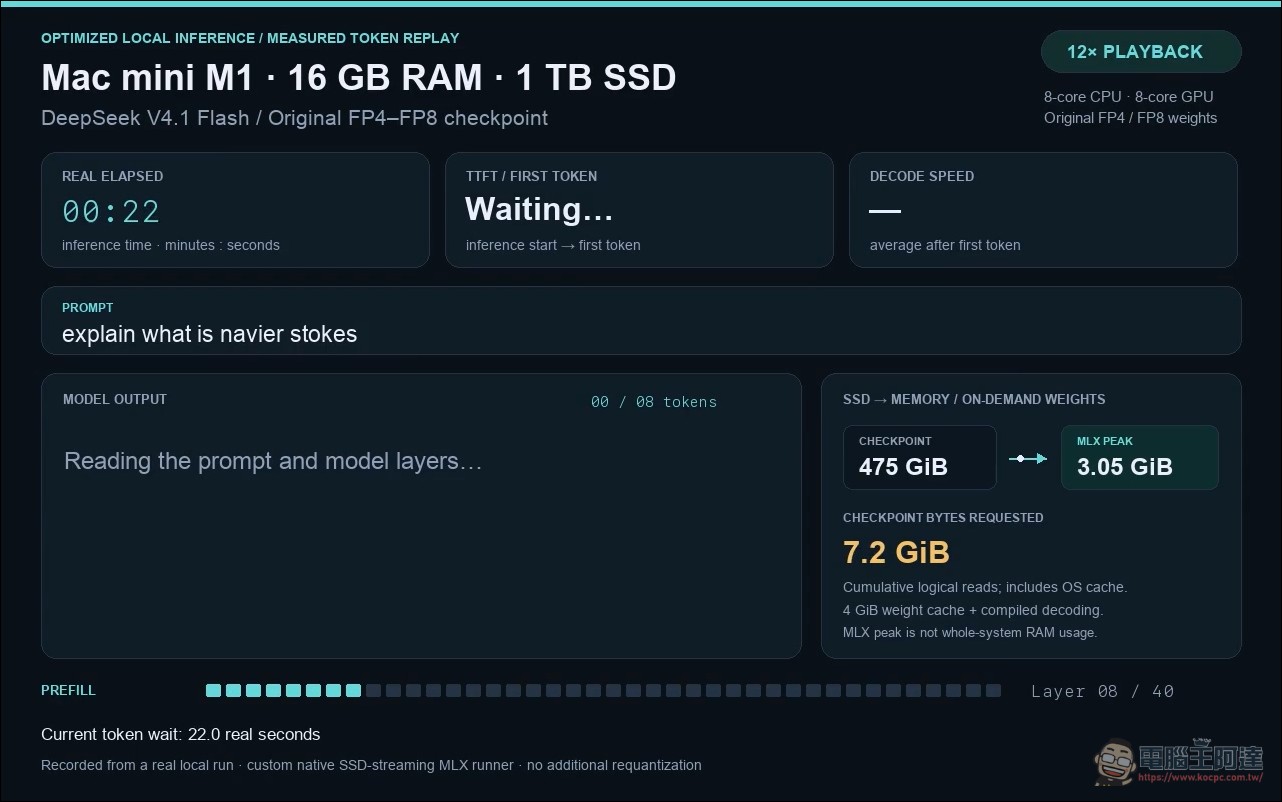This screenshot has width=1282, height=802.
Task: Click the Current token wait: 22.0 real seconds text
Action: pyautogui.click(x=181, y=734)
